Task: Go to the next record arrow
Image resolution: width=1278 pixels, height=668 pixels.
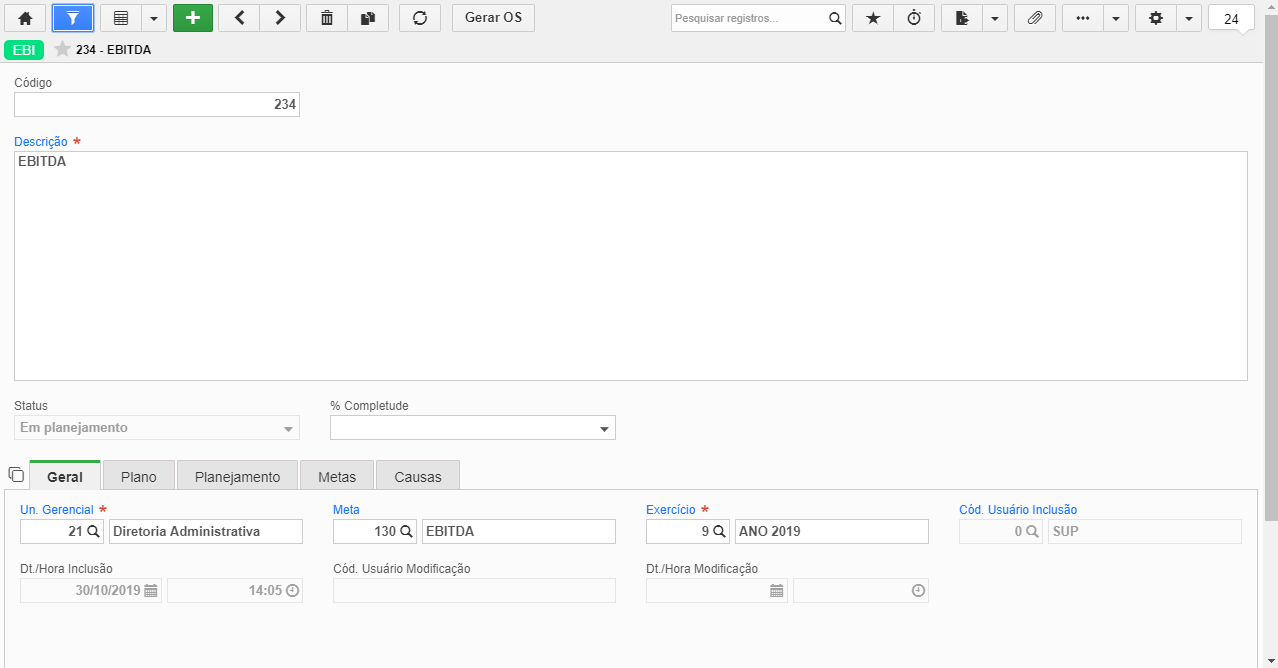Action: tap(280, 18)
